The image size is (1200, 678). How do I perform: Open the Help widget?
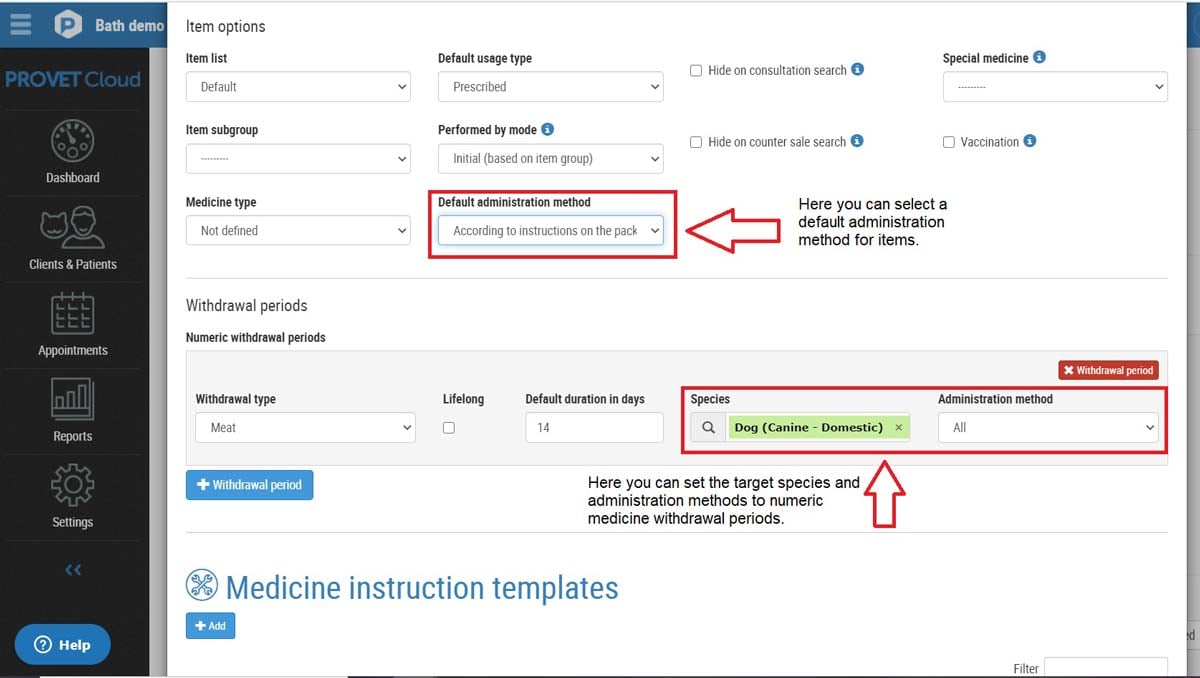click(62, 644)
